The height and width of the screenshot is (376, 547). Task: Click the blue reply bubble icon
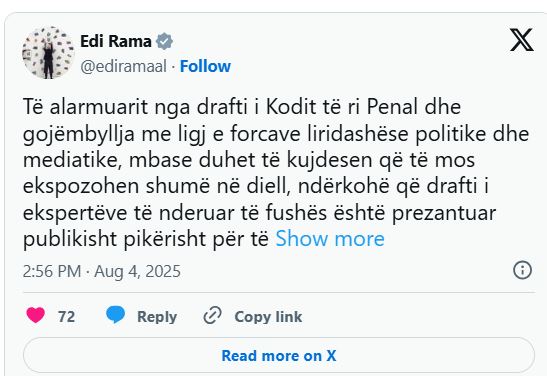[115, 315]
